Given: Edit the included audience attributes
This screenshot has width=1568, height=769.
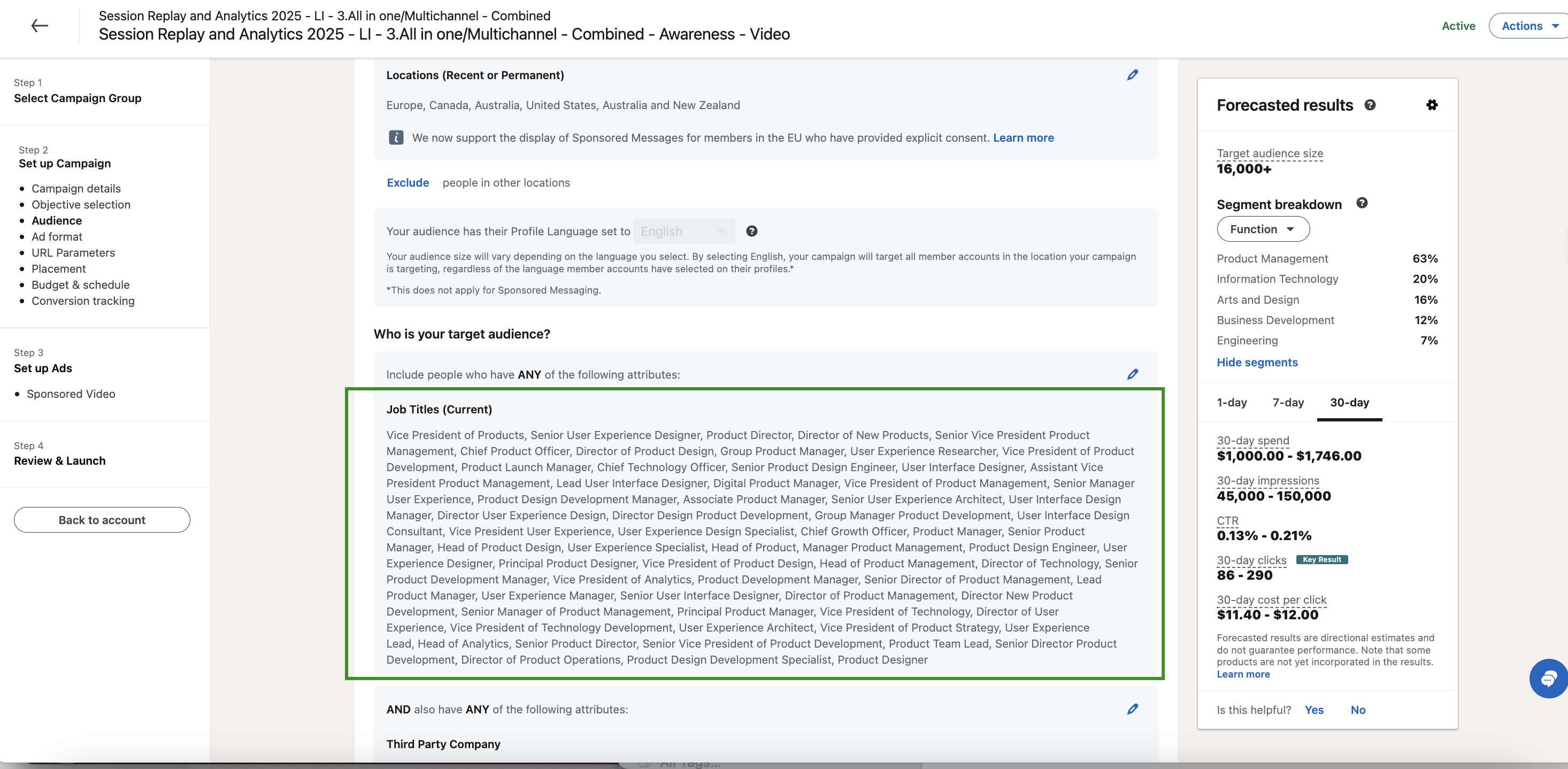Looking at the screenshot, I should [1133, 374].
